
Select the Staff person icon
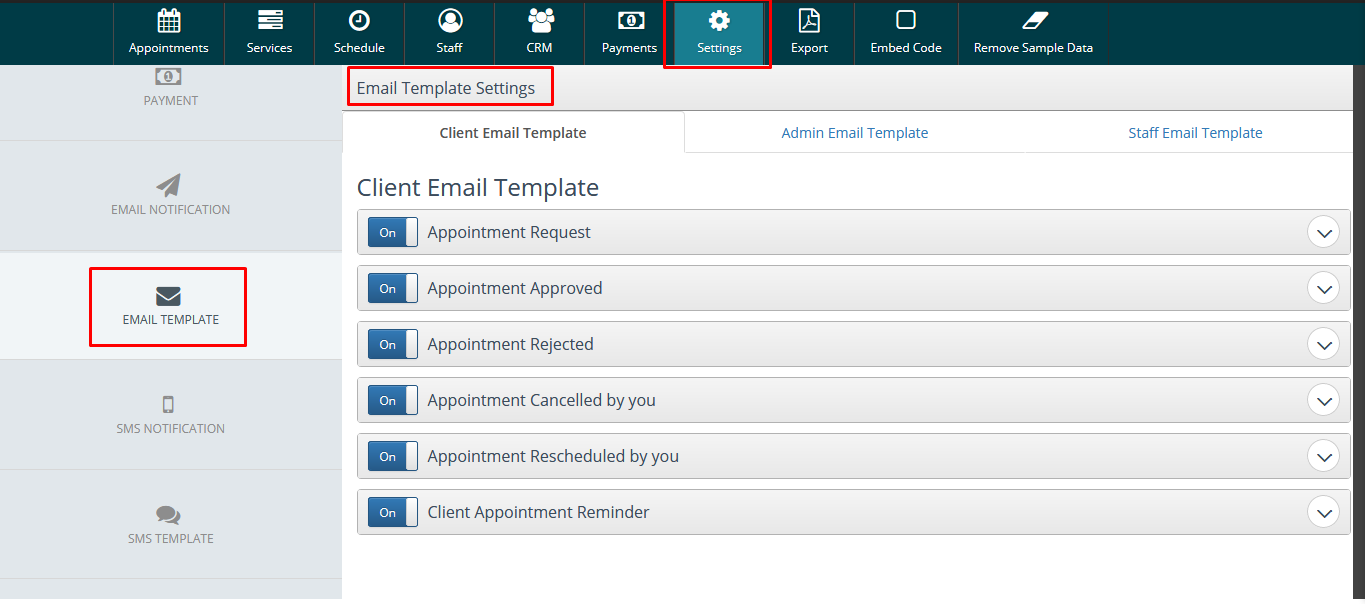[450, 20]
